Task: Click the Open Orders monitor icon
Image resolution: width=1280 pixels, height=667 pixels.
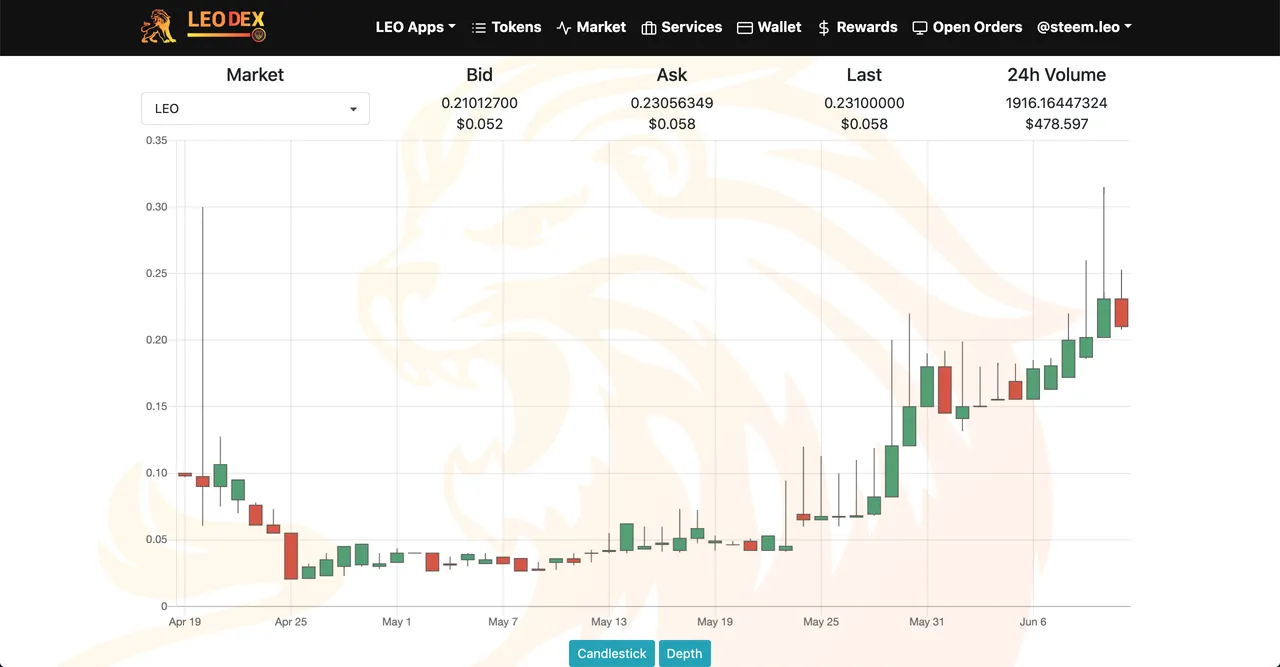Action: tap(920, 28)
